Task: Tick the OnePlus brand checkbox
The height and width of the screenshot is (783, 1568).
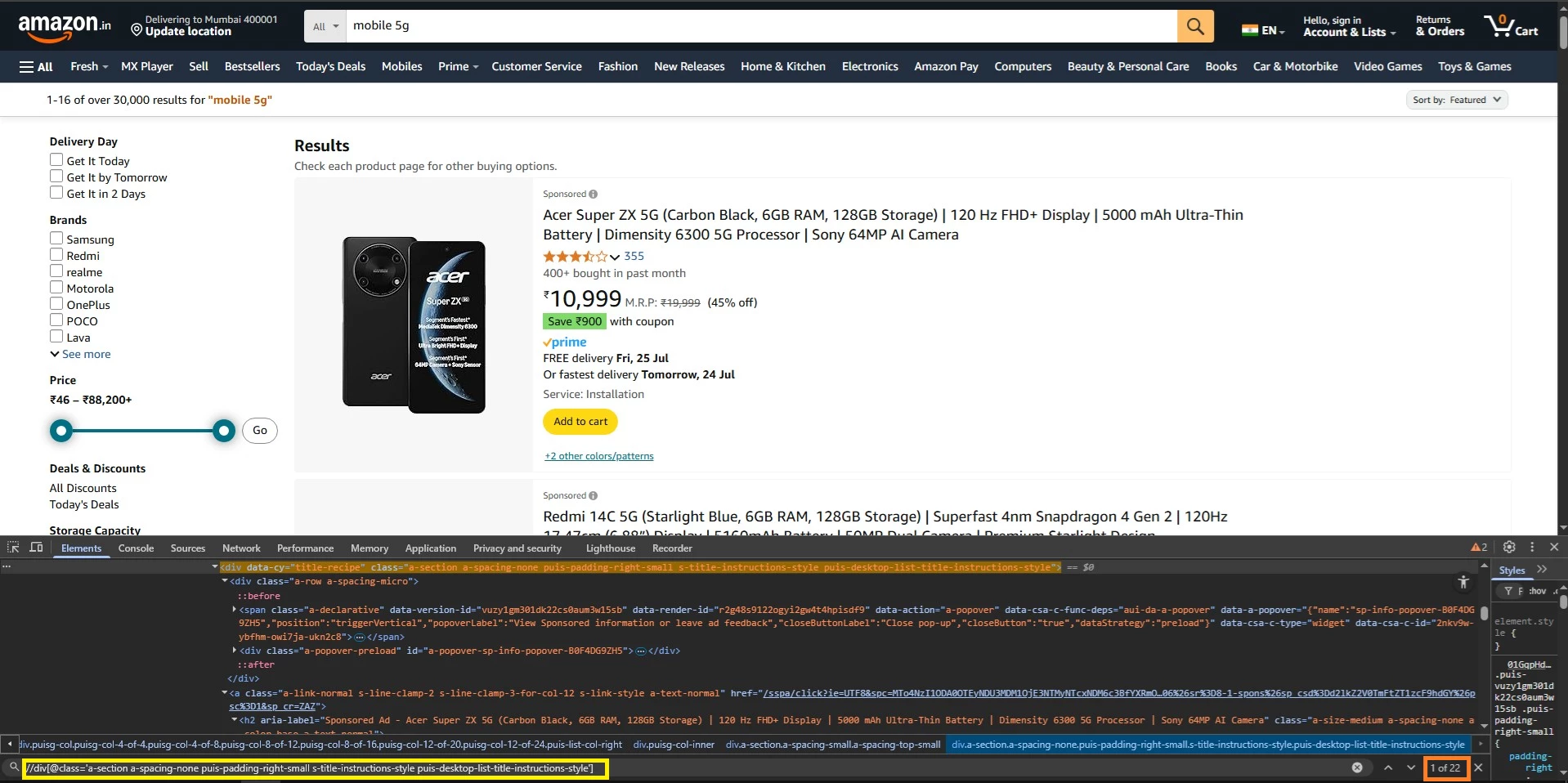Action: [56, 304]
